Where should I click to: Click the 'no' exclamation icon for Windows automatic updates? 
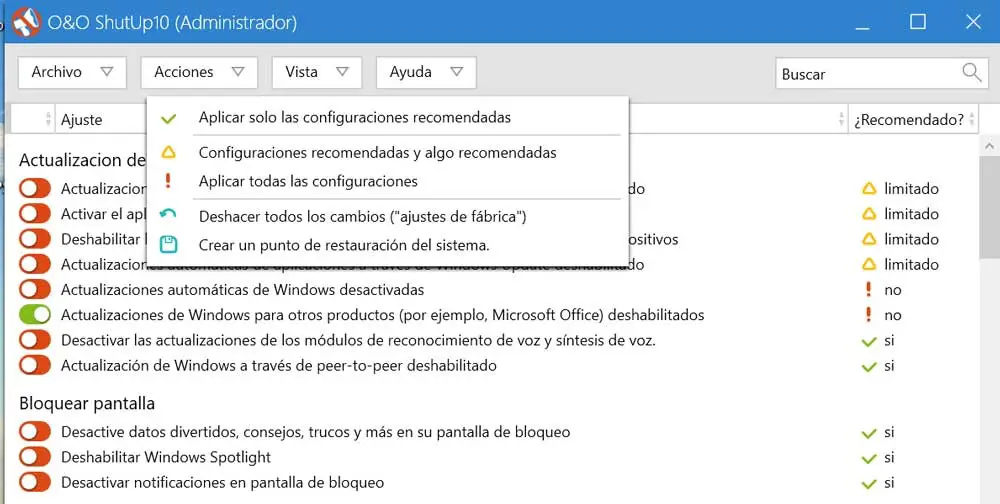click(x=868, y=290)
